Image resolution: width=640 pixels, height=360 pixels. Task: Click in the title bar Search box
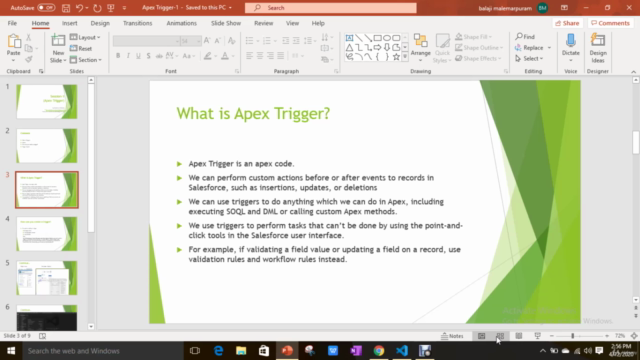tap(331, 8)
